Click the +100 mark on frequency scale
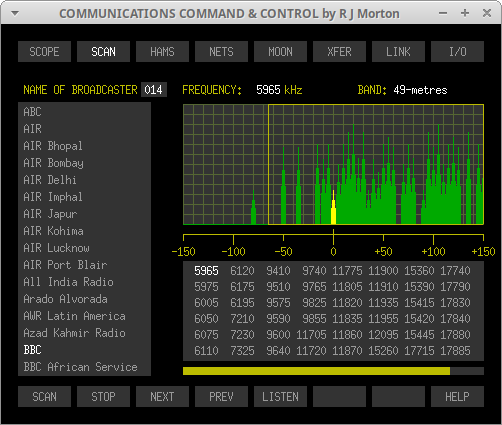502x425 pixels. 433,251
